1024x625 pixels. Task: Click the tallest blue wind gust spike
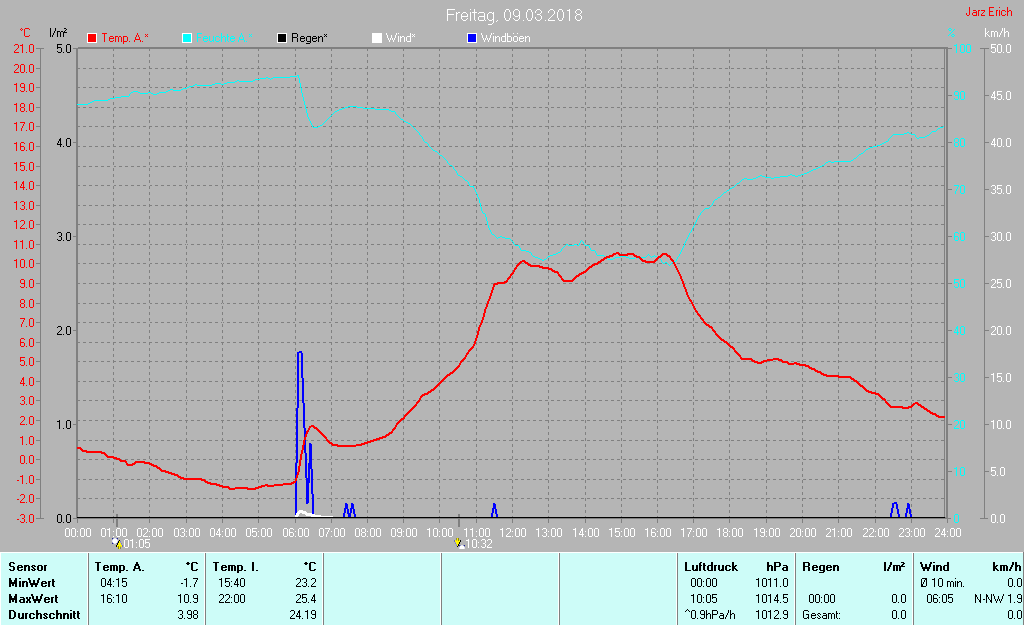(300, 432)
